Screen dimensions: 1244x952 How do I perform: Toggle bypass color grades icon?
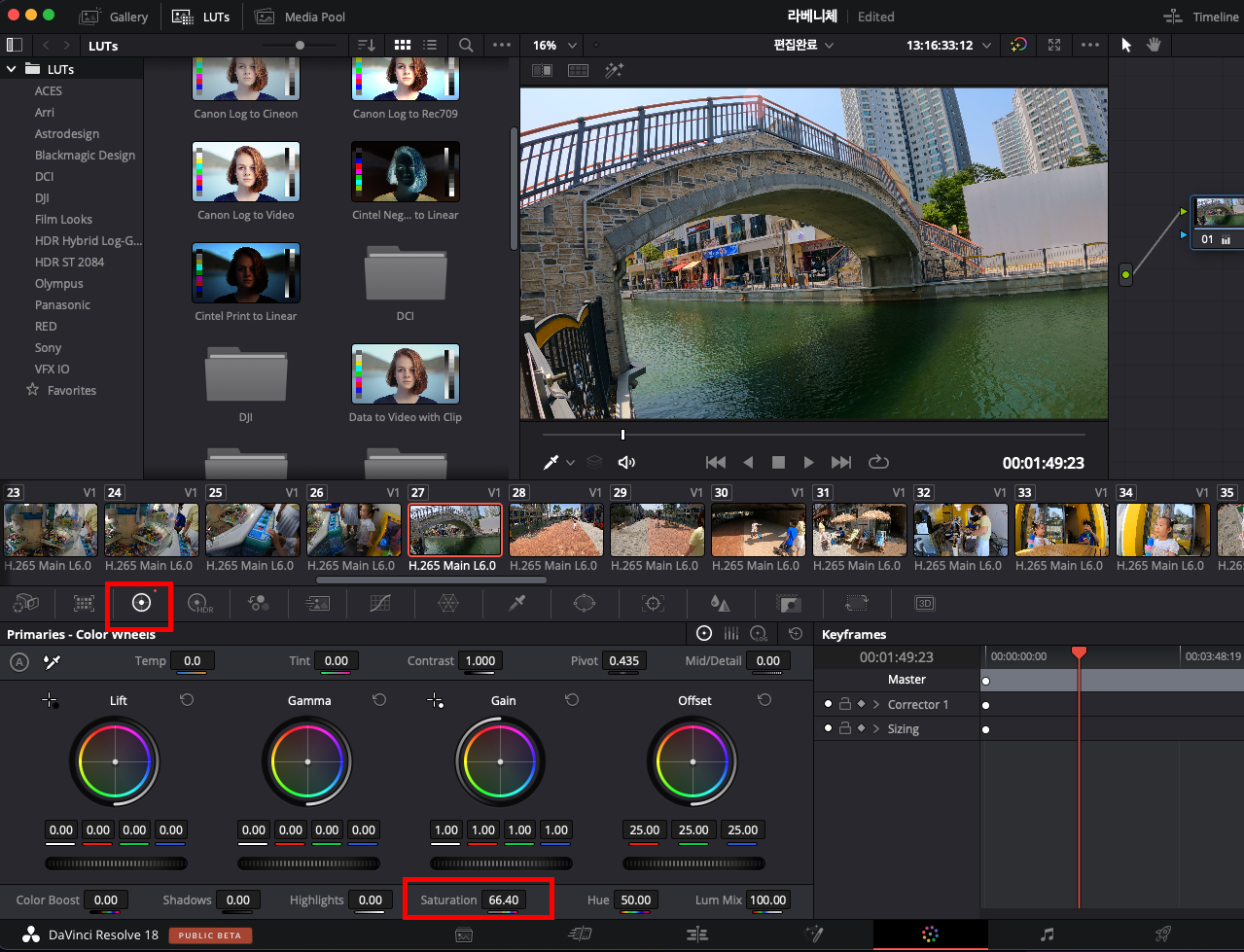(1018, 45)
